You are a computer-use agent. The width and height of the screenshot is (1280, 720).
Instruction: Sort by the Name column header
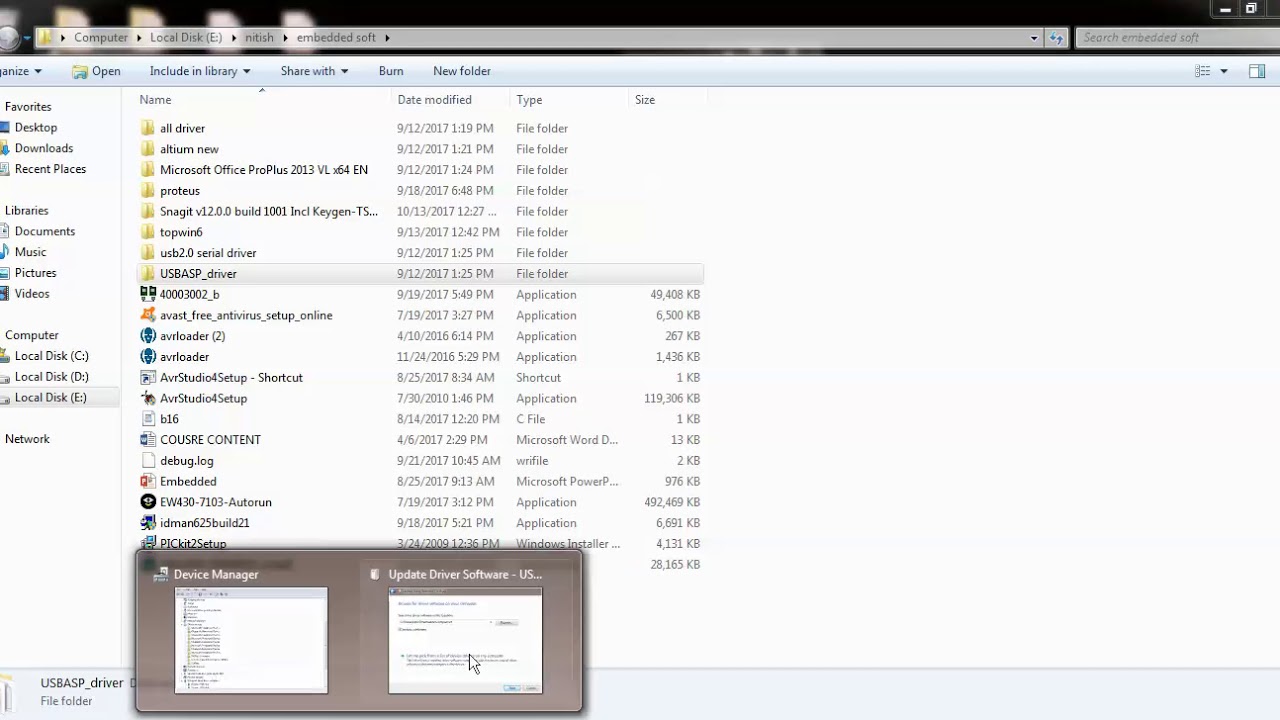point(155,100)
